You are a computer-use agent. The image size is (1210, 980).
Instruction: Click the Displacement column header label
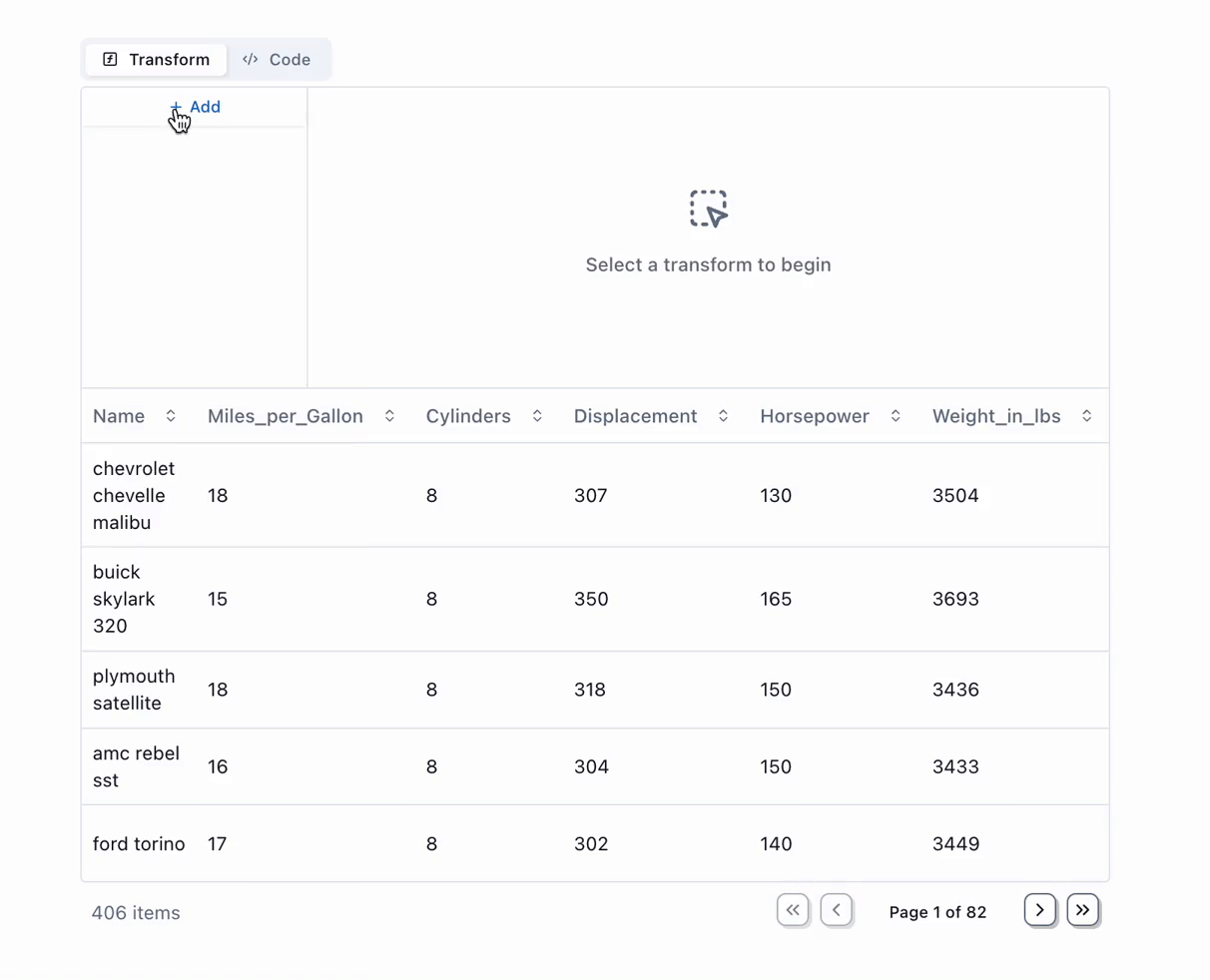[635, 416]
